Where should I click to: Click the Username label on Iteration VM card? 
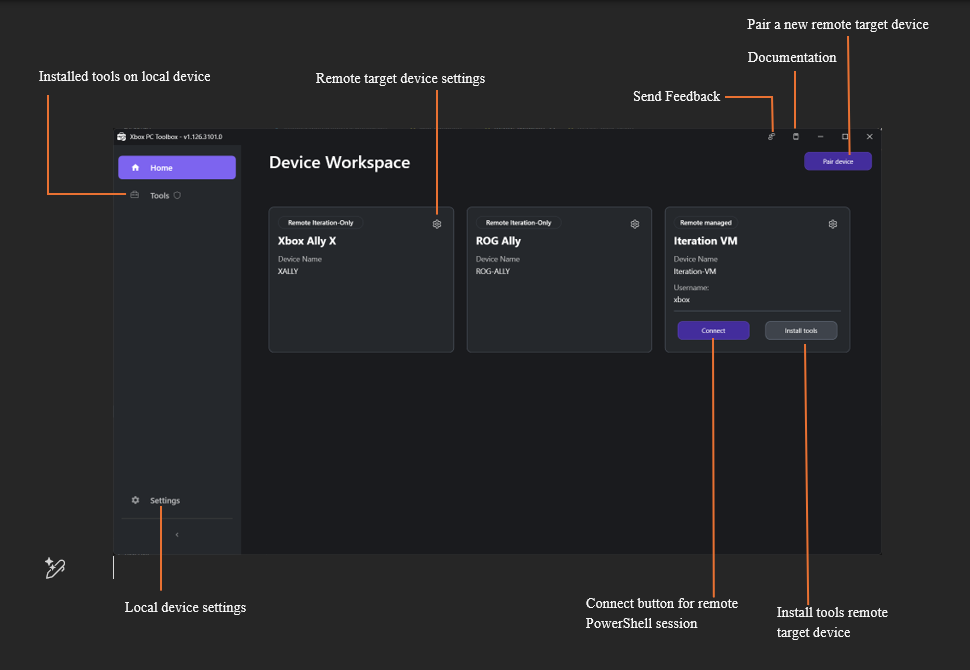[691, 288]
